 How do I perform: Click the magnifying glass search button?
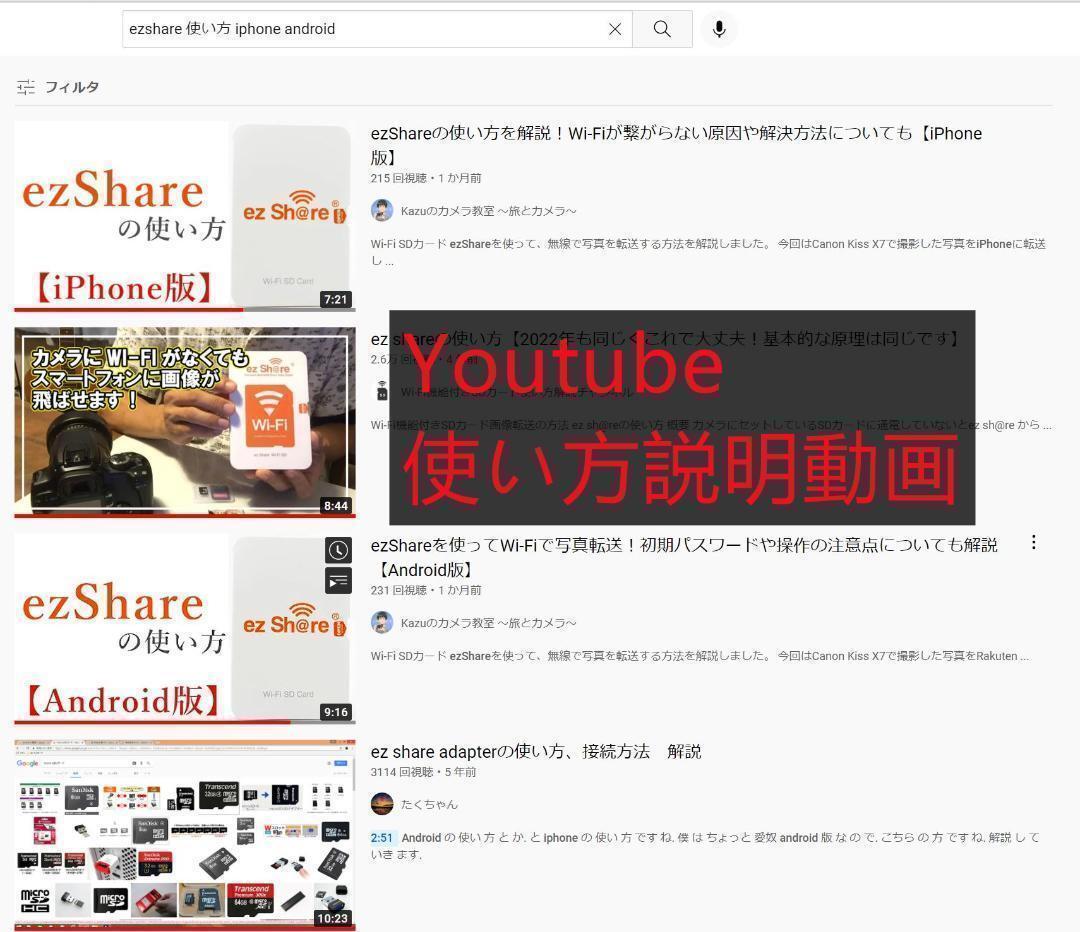click(x=662, y=29)
